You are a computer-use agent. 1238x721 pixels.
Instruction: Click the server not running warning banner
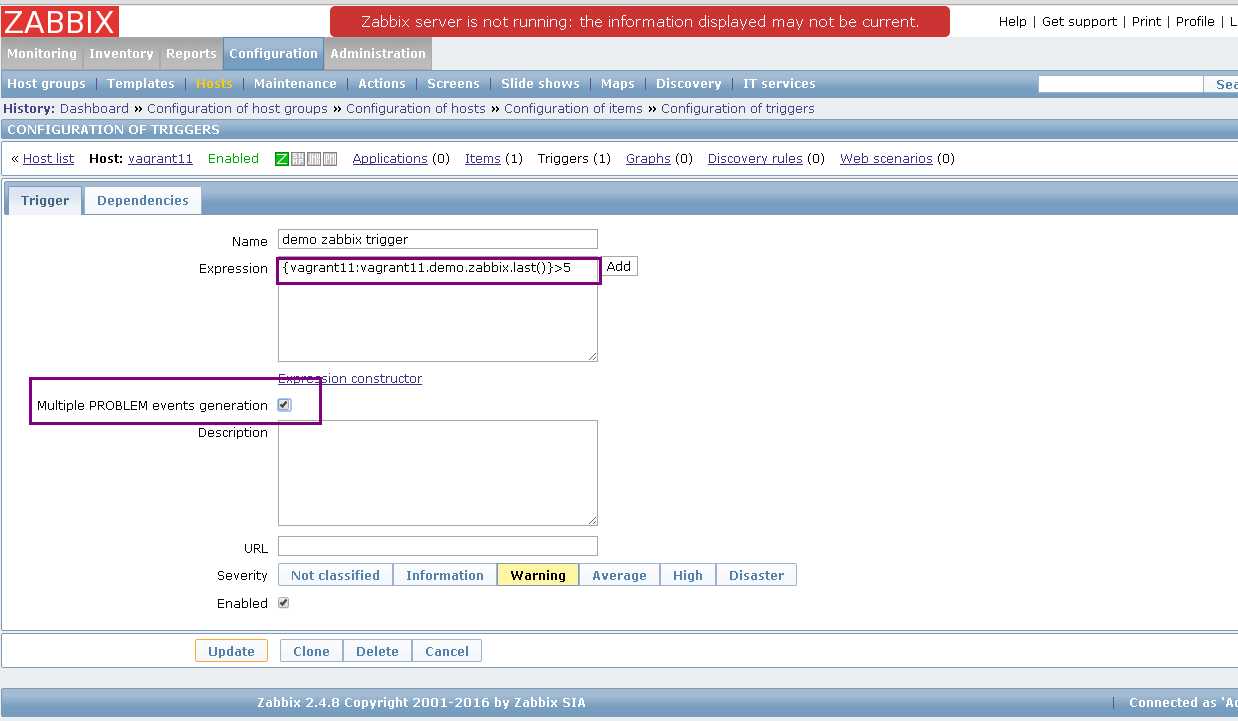(x=640, y=21)
